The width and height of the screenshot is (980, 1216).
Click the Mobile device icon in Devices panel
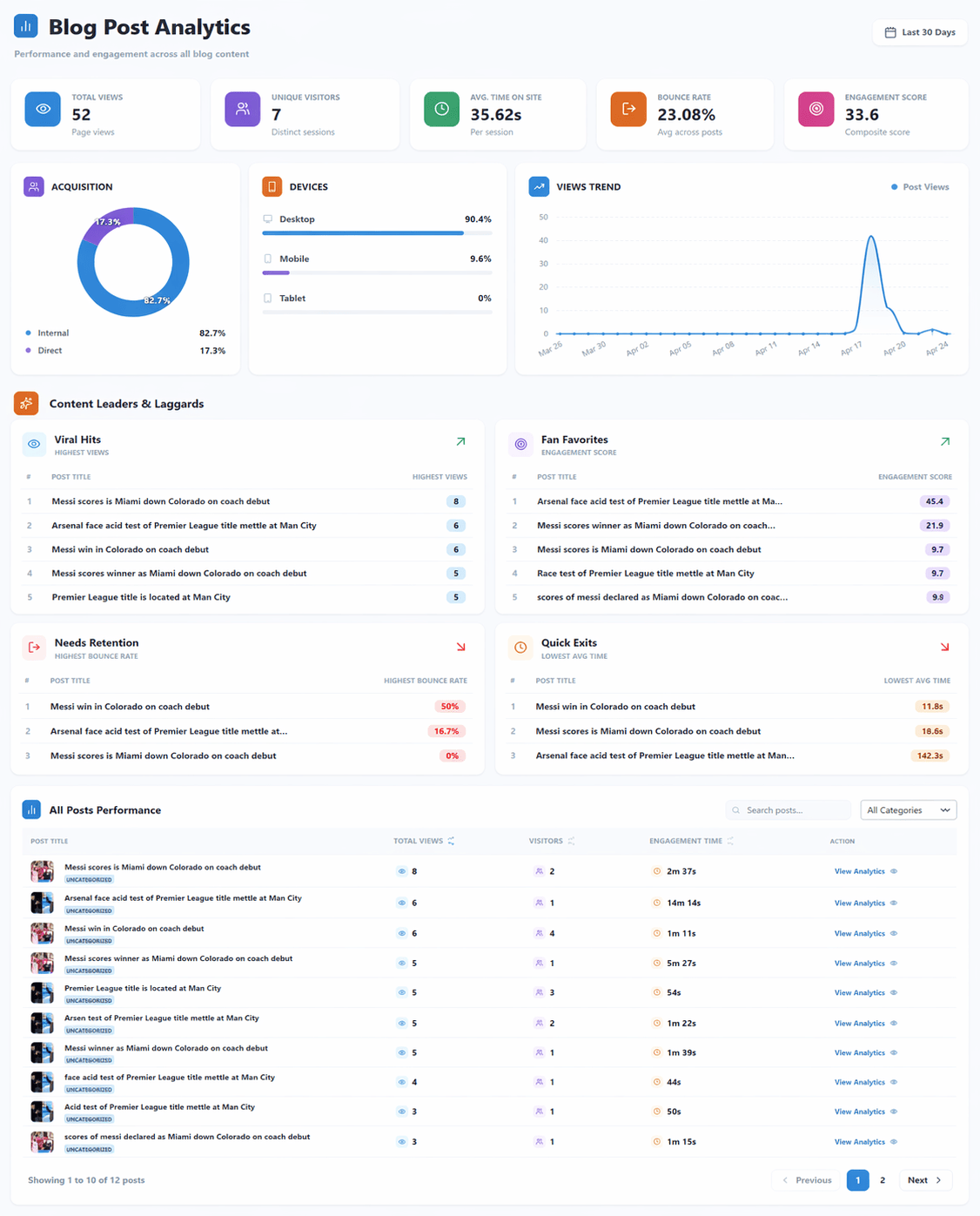pos(268,259)
